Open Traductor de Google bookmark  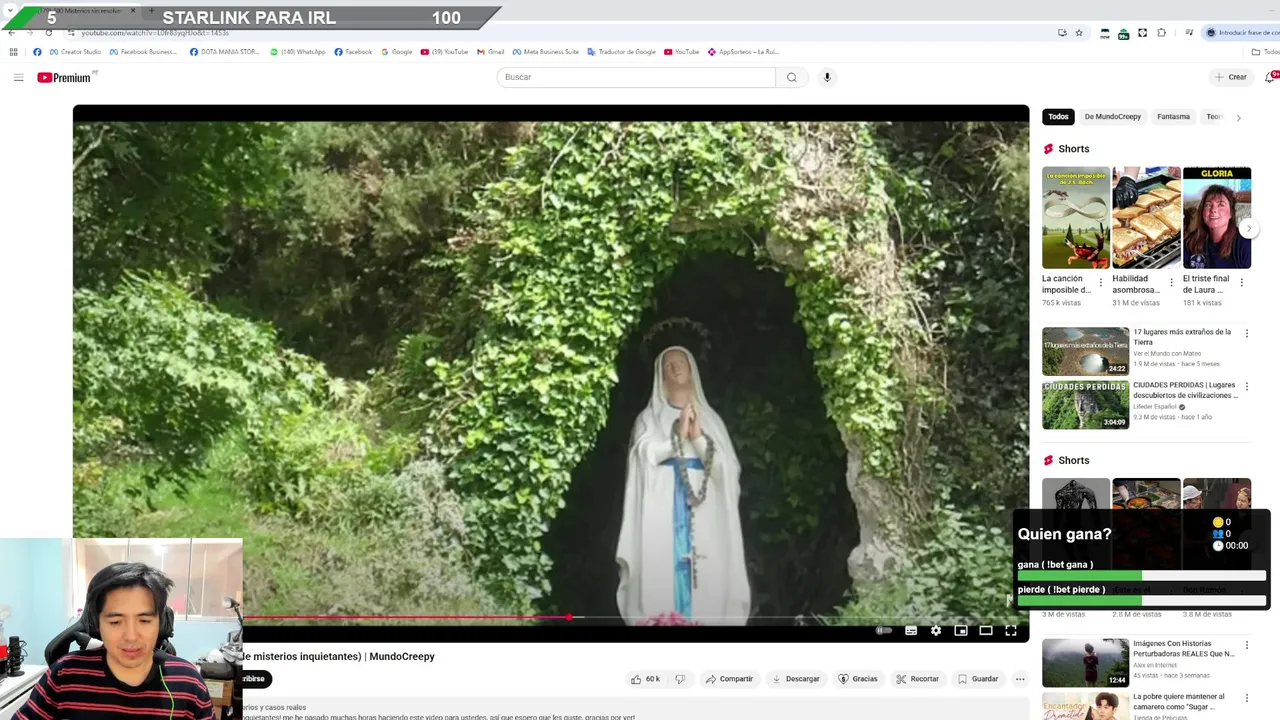(x=621, y=52)
